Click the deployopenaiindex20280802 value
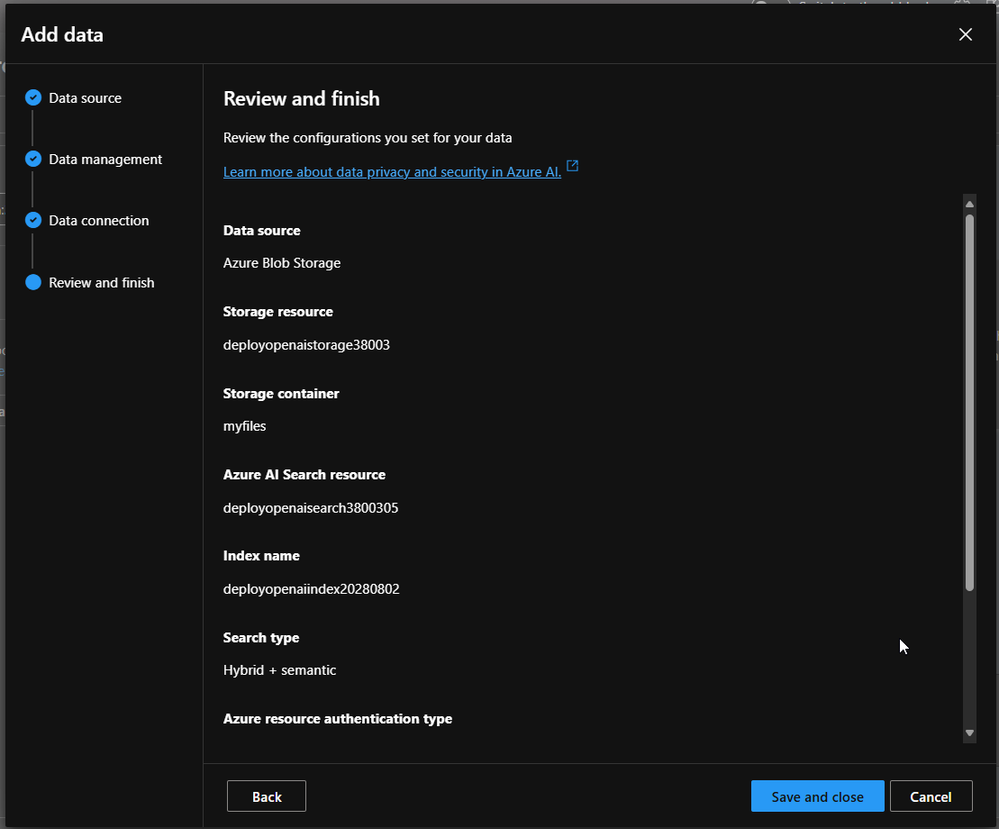This screenshot has height=829, width=999. pos(312,589)
